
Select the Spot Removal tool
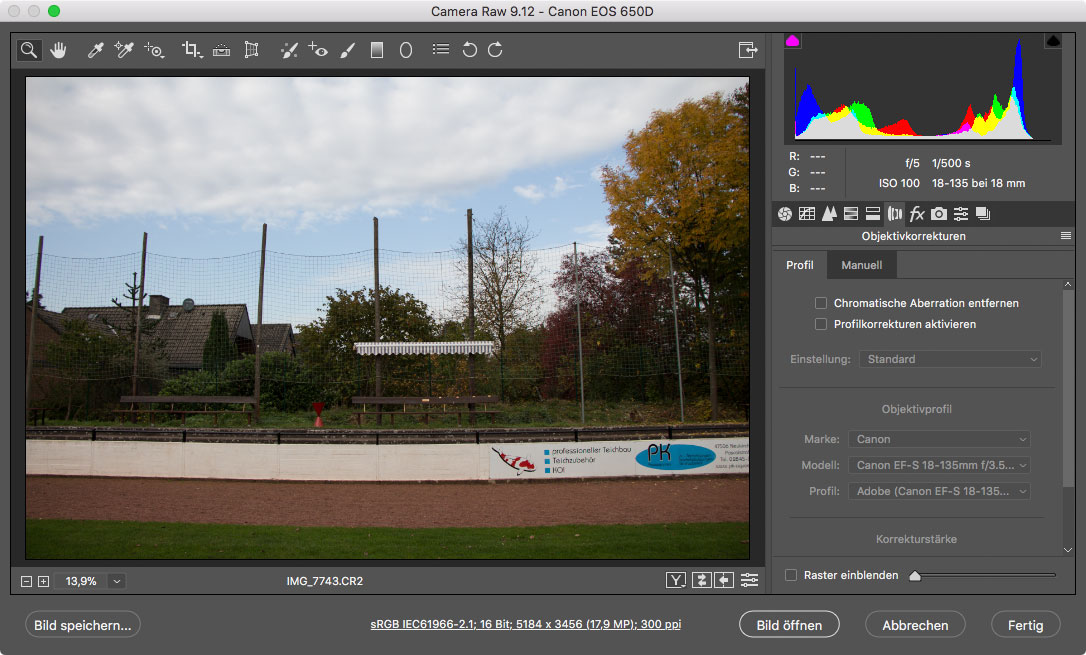[x=289, y=50]
